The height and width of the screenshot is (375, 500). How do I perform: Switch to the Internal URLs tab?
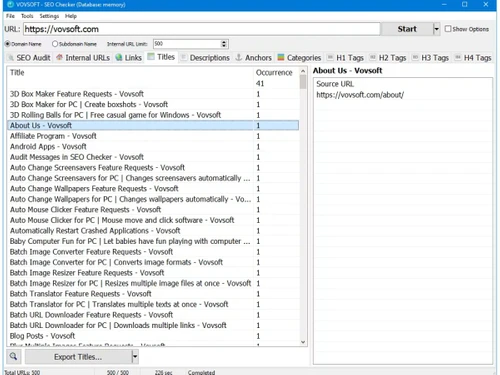click(83, 58)
